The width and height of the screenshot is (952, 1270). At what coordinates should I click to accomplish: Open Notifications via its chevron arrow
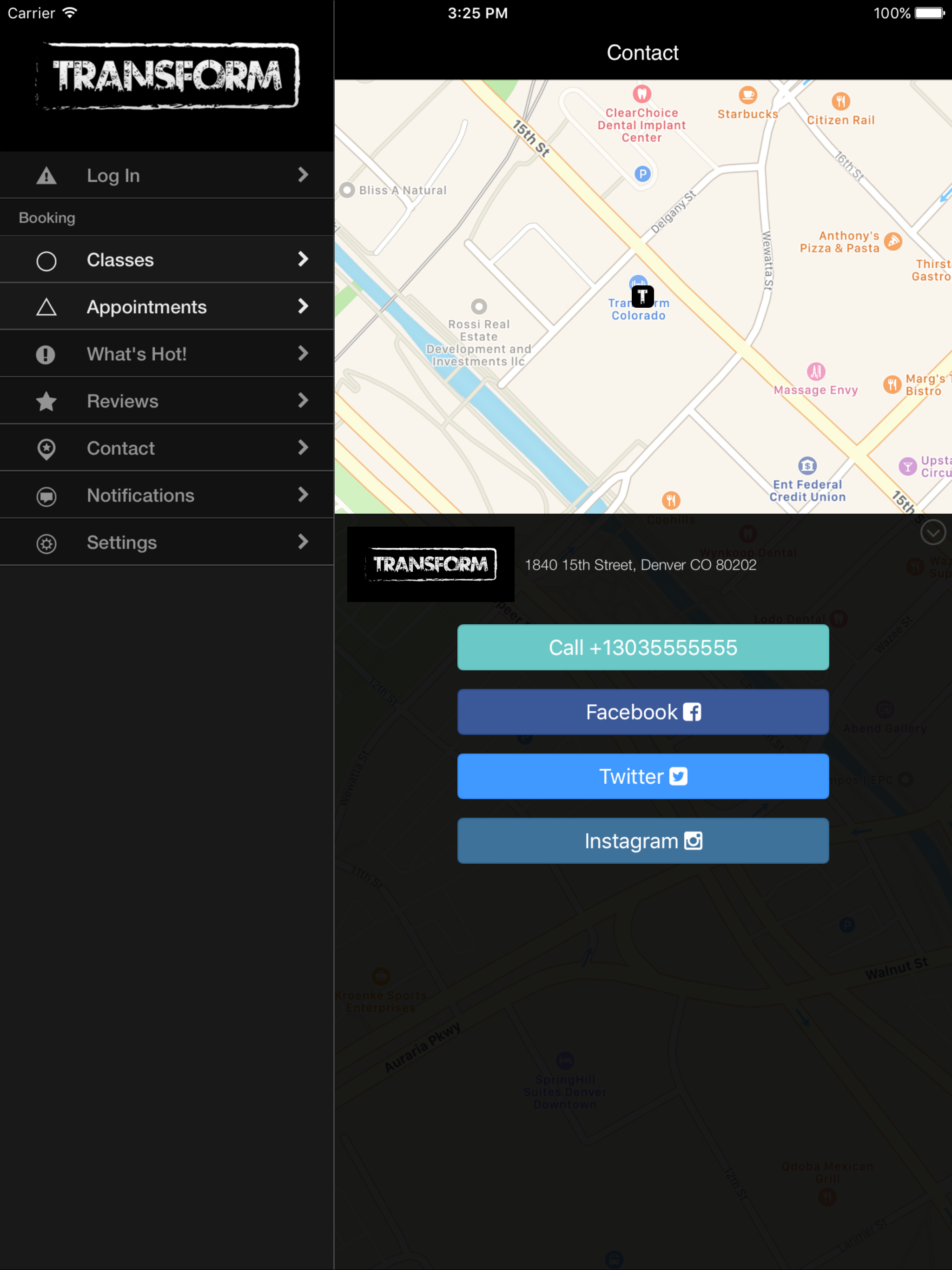[x=303, y=495]
